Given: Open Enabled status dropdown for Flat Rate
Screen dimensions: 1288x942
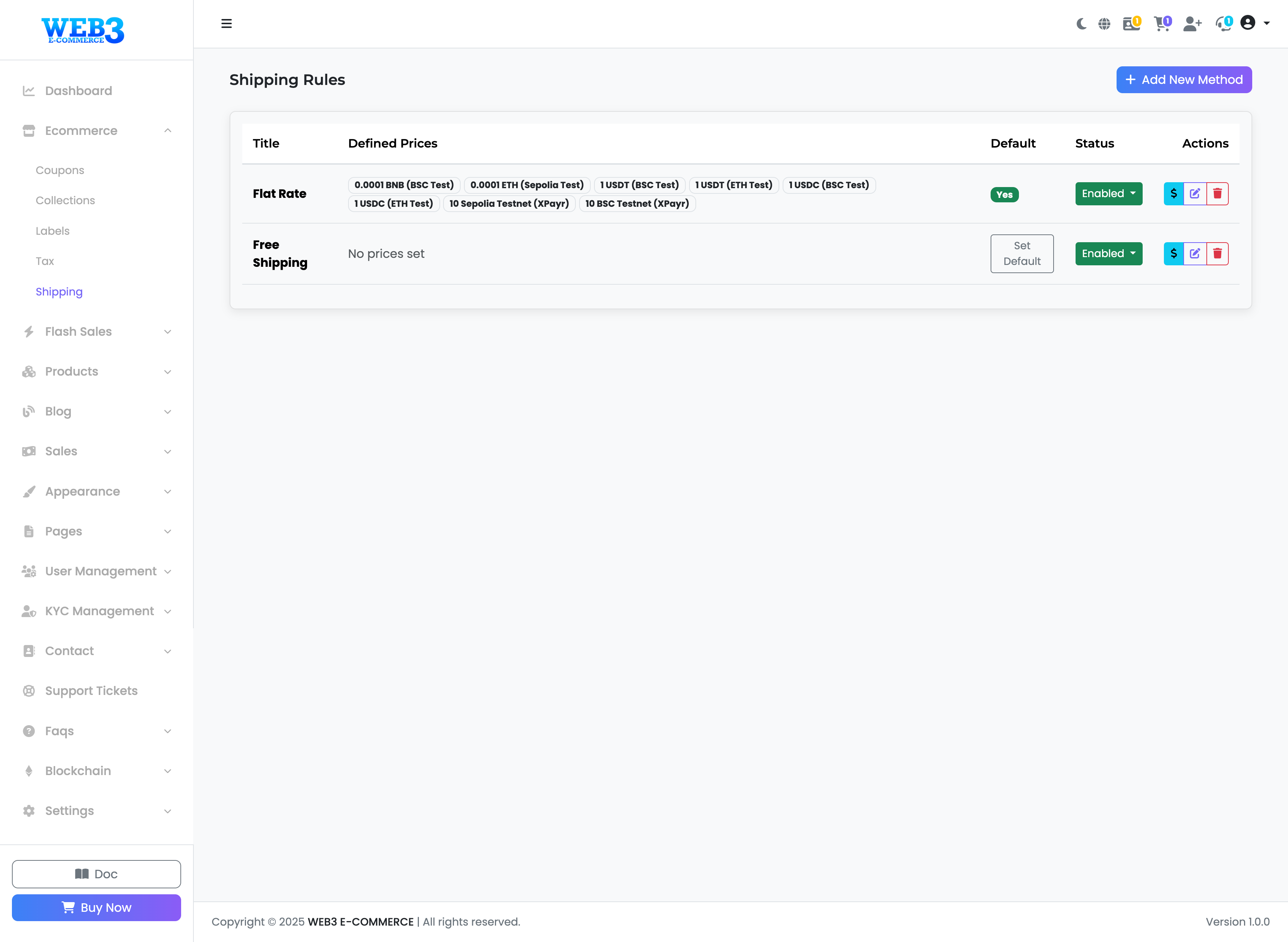Looking at the screenshot, I should click(x=1108, y=194).
